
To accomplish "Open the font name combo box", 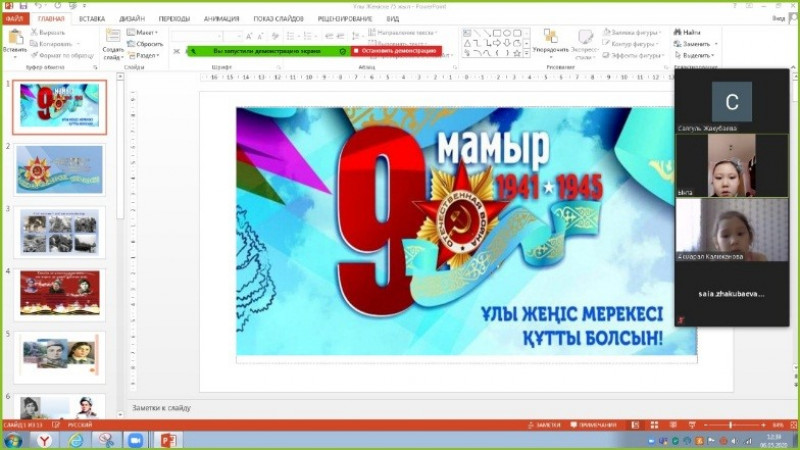I will tap(197, 36).
